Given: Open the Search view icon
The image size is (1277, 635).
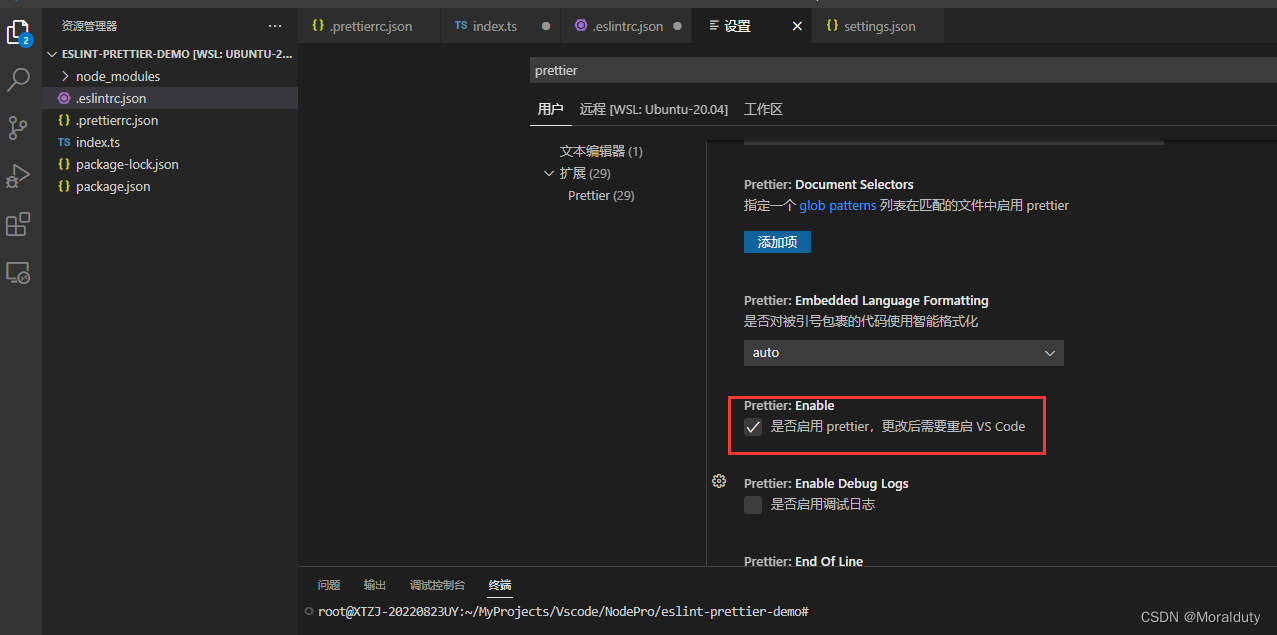Looking at the screenshot, I should coord(18,80).
